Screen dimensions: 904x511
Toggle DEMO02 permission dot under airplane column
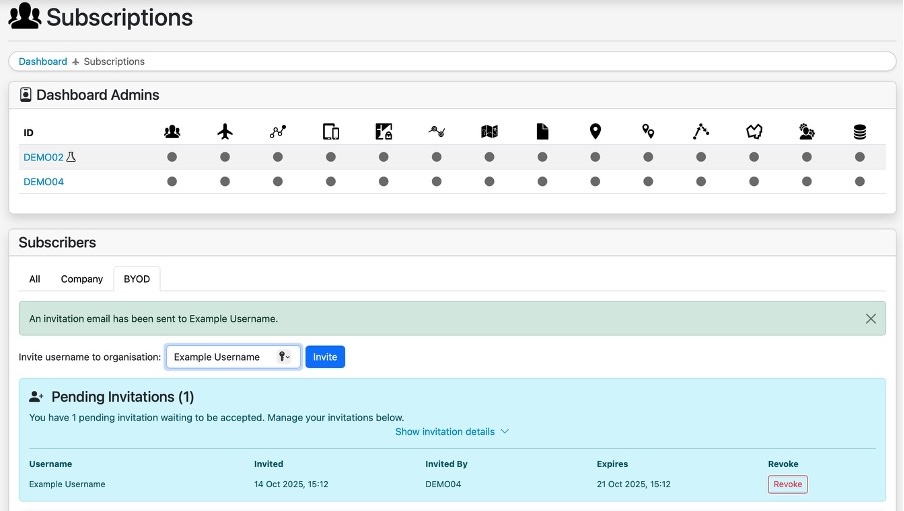(x=225, y=157)
